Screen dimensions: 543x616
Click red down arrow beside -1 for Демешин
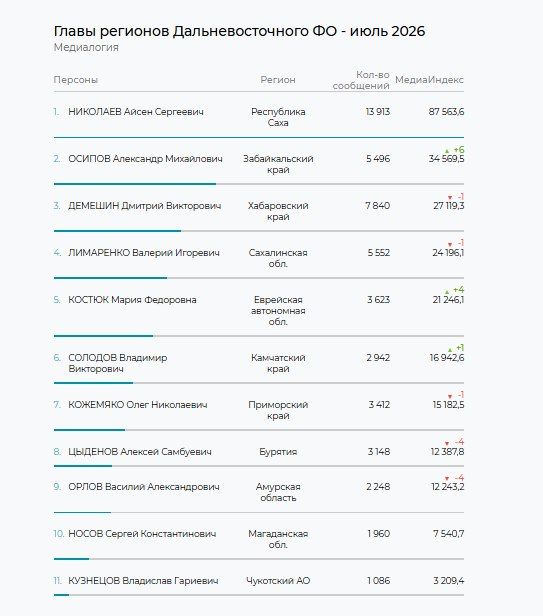(450, 198)
